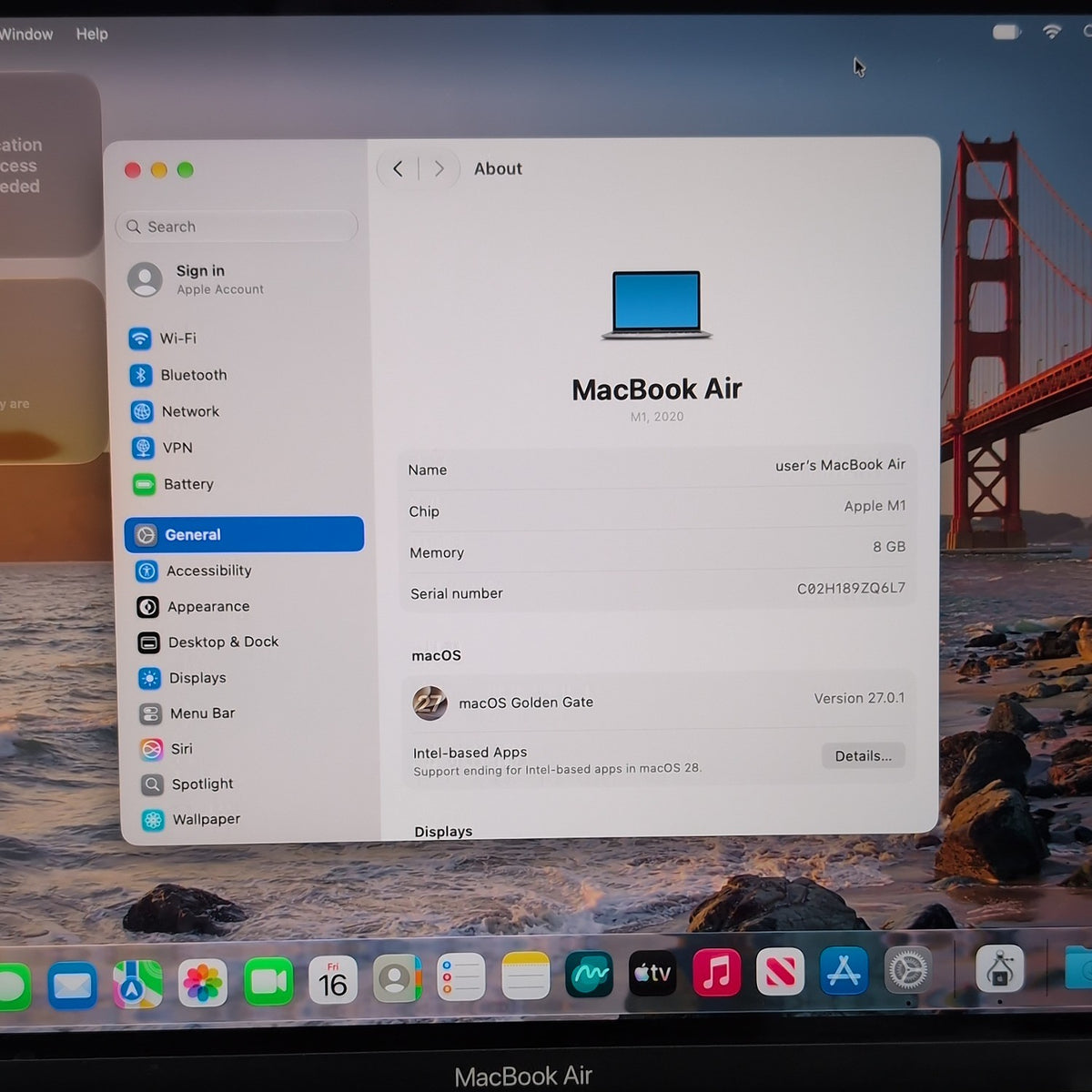Open Wallpaper settings

pos(248,820)
